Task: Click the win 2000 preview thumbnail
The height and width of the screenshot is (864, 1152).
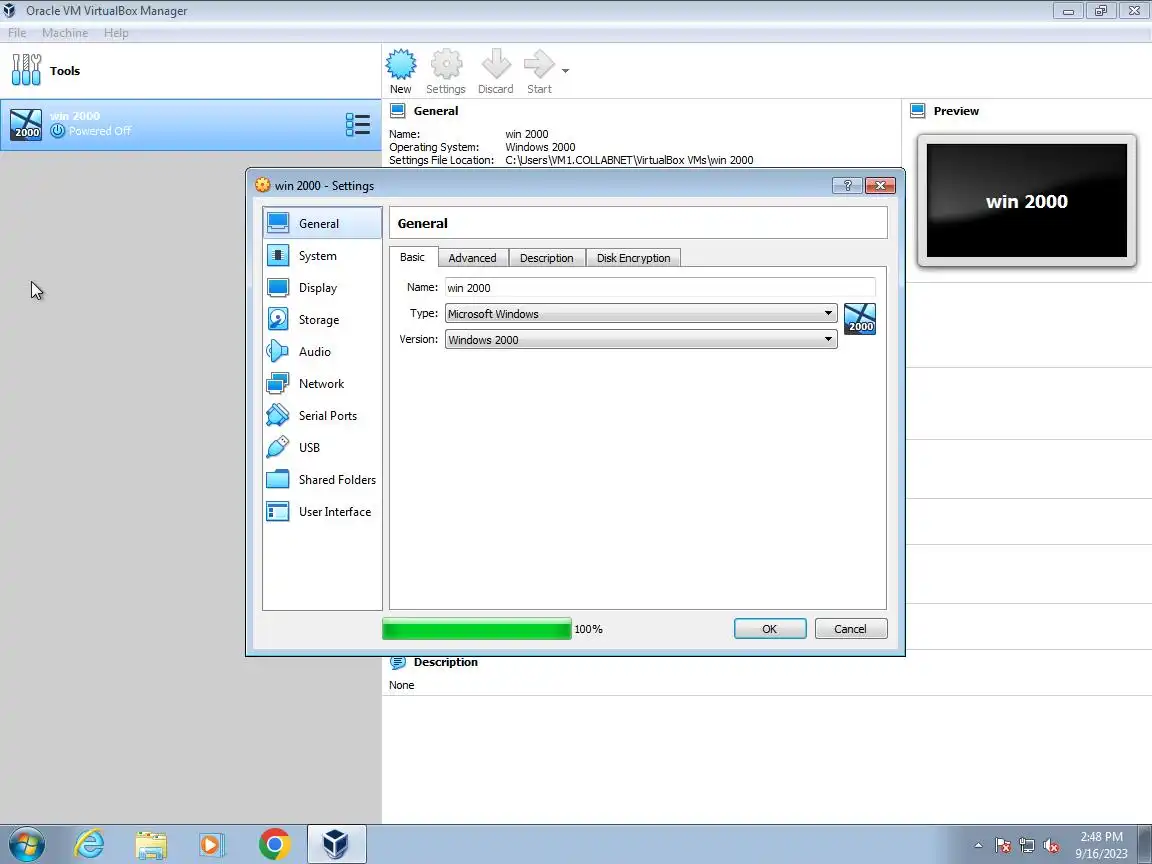Action: tap(1026, 201)
